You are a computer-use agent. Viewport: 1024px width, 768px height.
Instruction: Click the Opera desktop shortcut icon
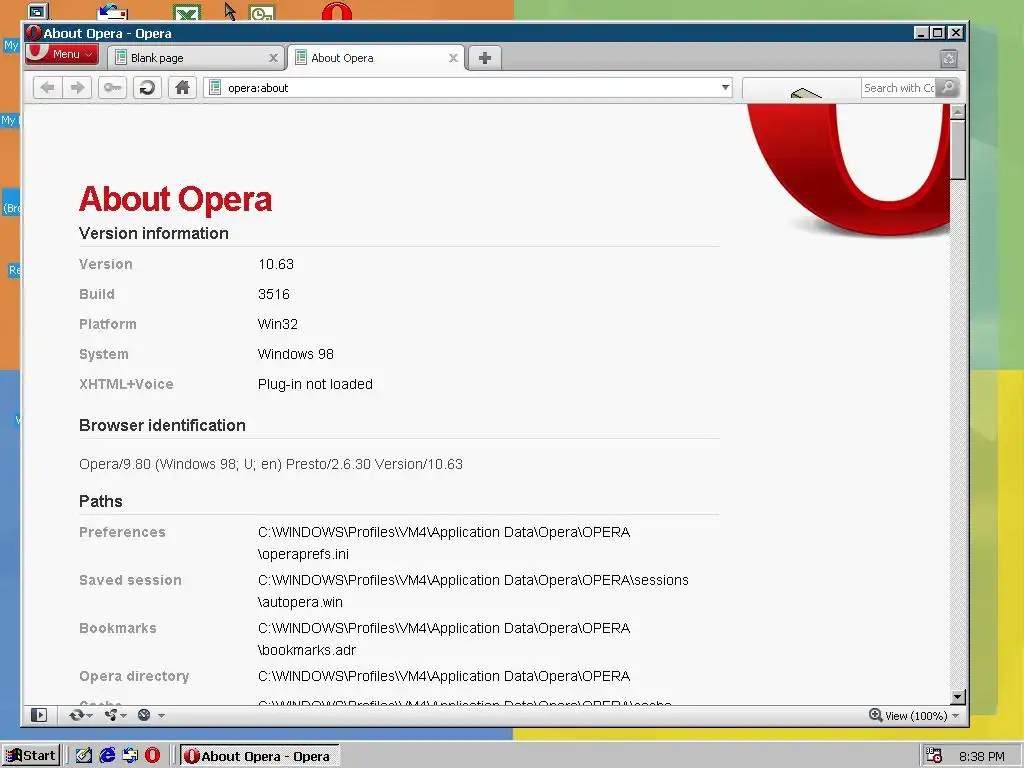pyautogui.click(x=337, y=12)
